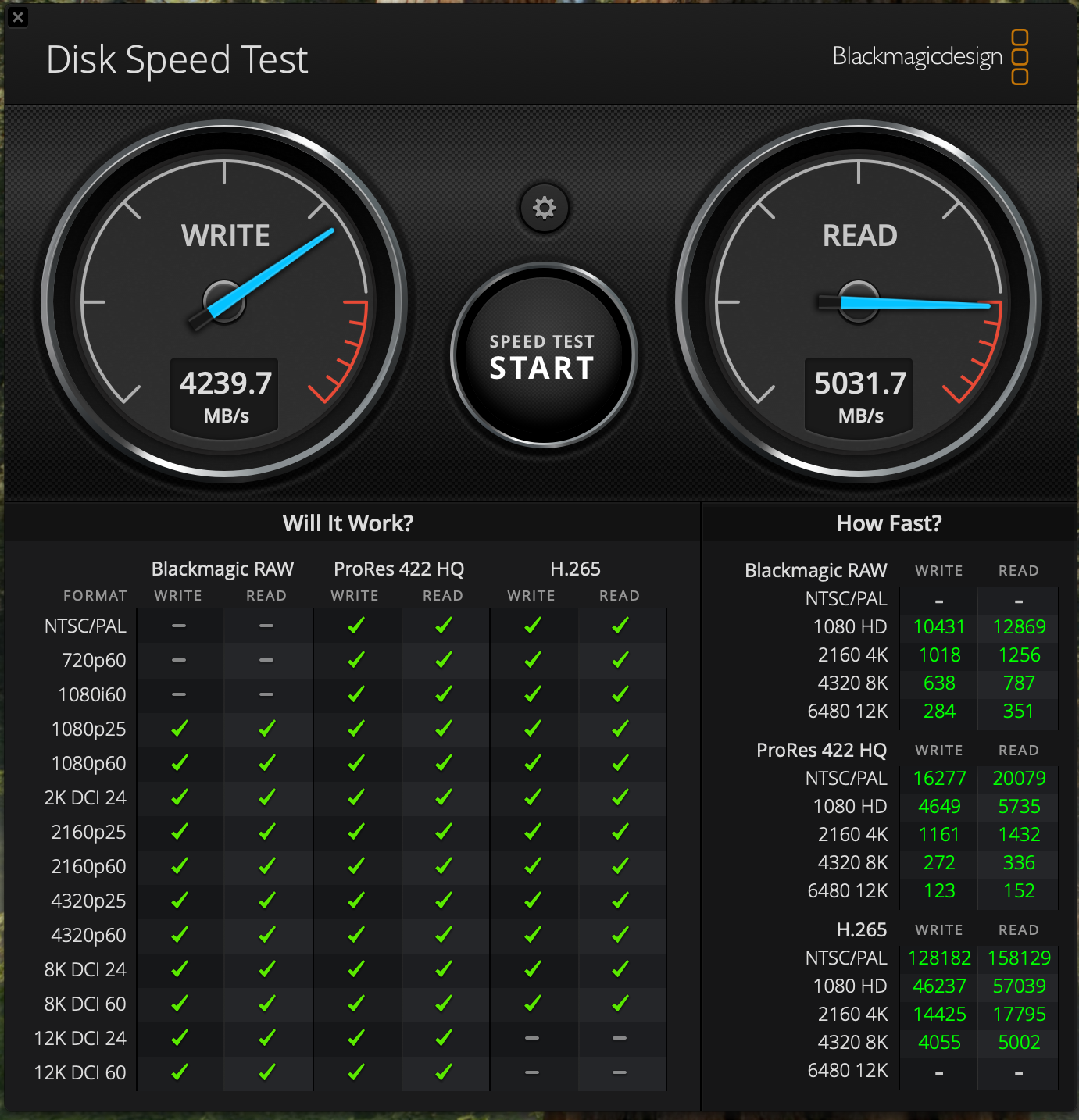
Task: Click H.265 write dash for 12K DCI 24
Action: pos(532,1038)
